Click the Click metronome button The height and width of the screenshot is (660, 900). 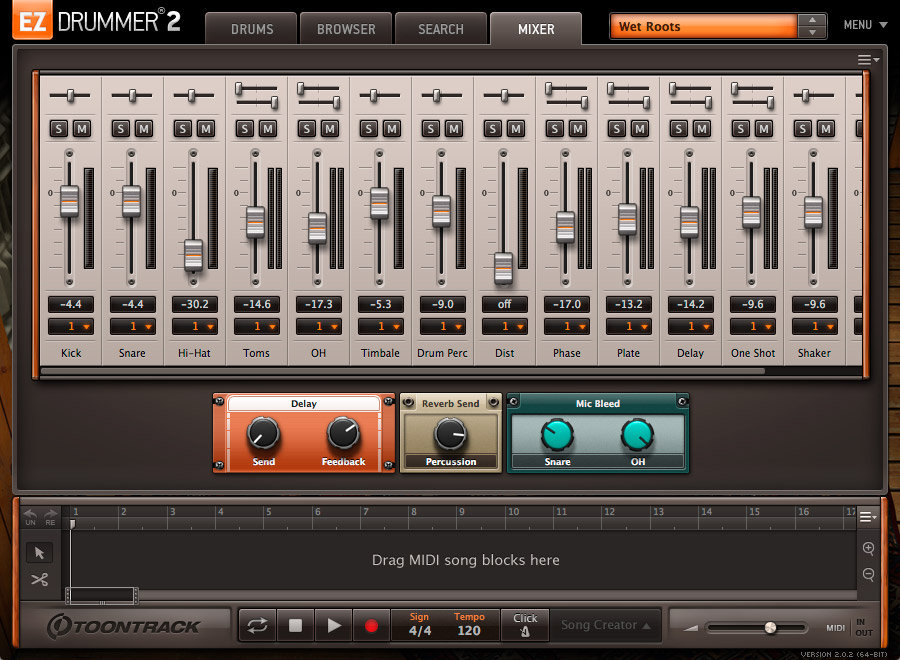coord(524,624)
